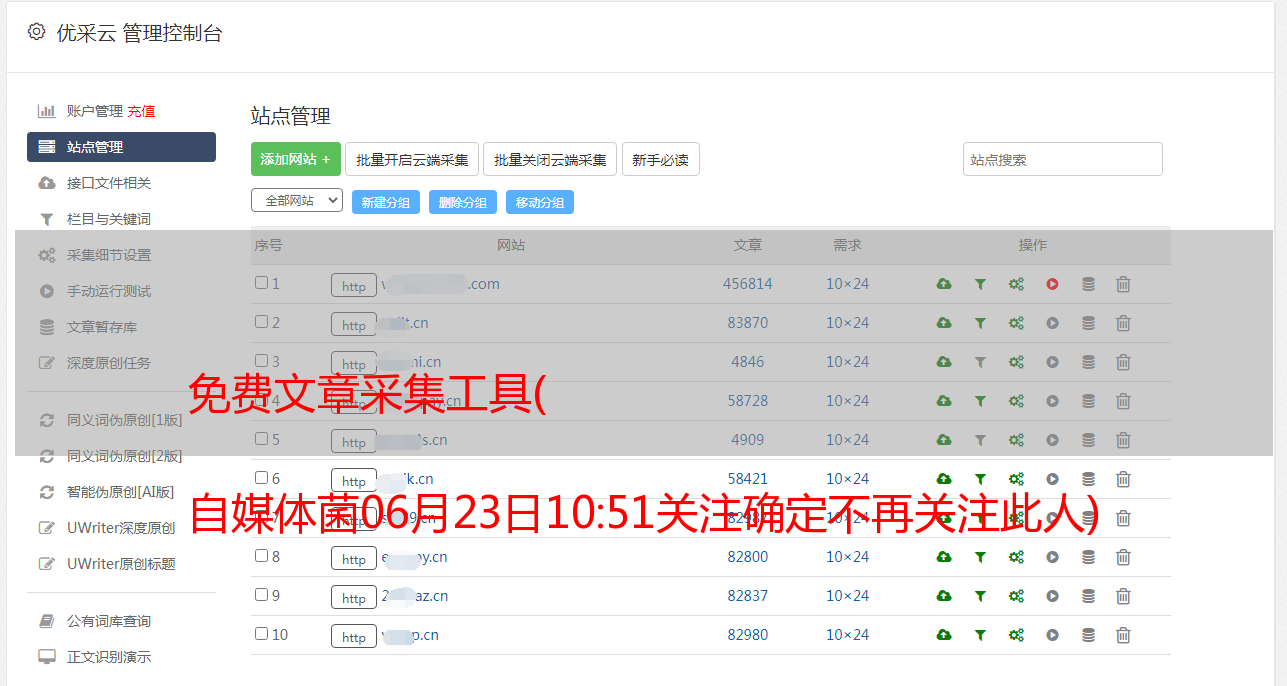Select the row 3 checkbox
Image resolution: width=1287 pixels, height=686 pixels.
pos(261,361)
